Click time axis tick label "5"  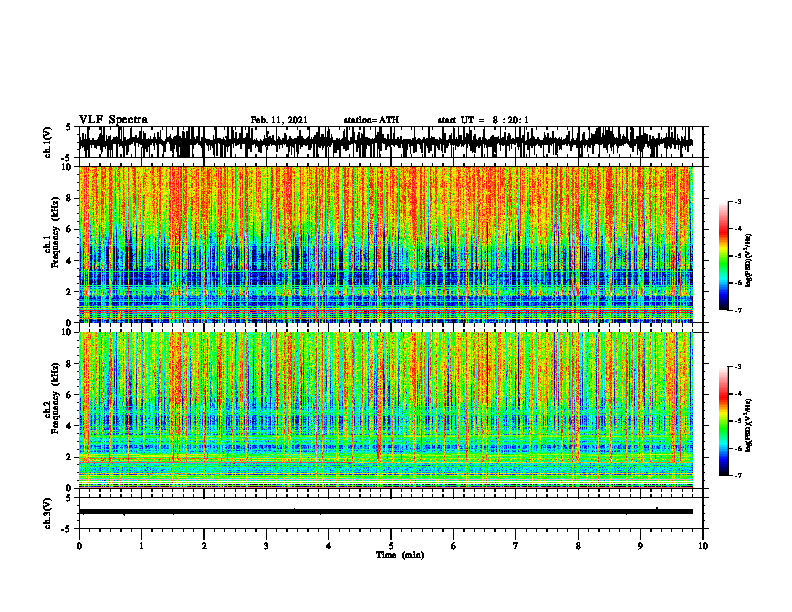tap(391, 546)
